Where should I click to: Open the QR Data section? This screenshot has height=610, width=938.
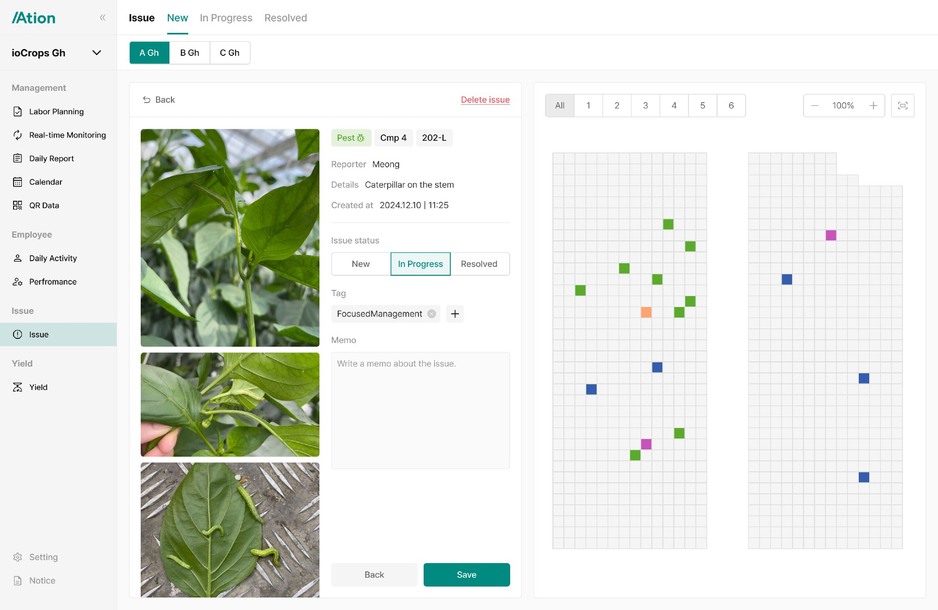tap(47, 204)
